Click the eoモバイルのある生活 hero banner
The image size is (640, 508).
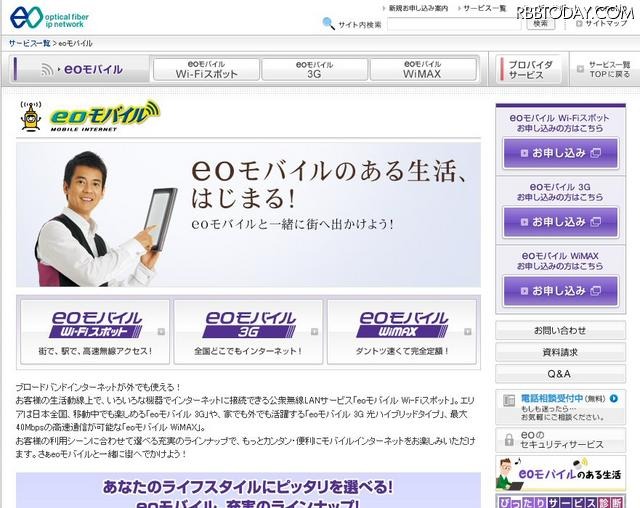[248, 214]
